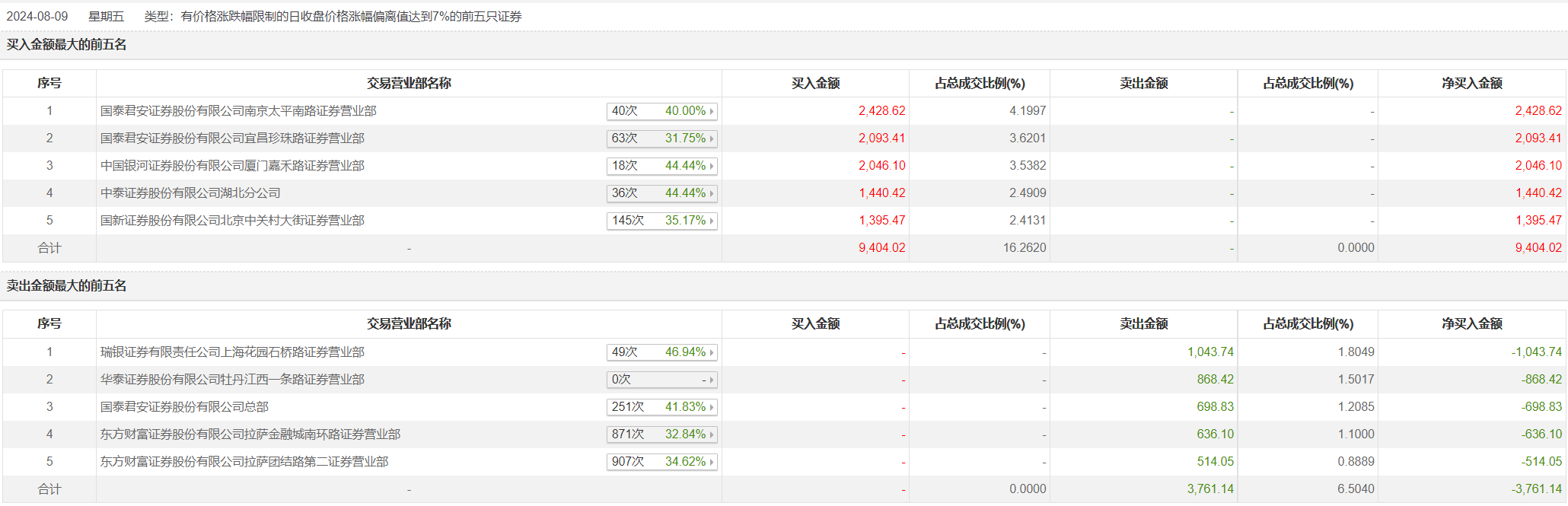Click 华泰证券牡丹江西一条路证券营业部 link
This screenshot has height=506, width=1568.
(x=232, y=380)
